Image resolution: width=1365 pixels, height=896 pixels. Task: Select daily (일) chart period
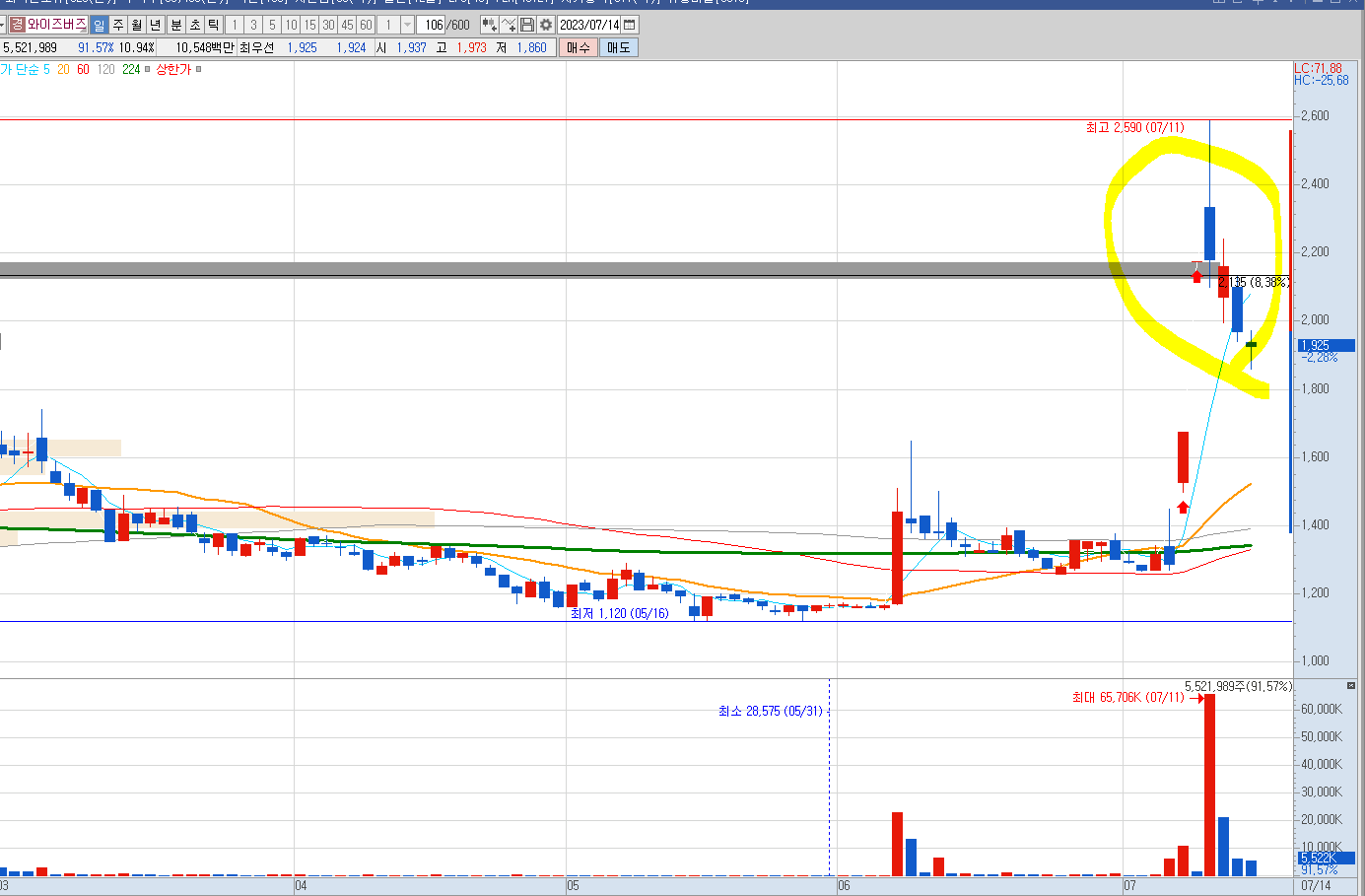[100, 25]
